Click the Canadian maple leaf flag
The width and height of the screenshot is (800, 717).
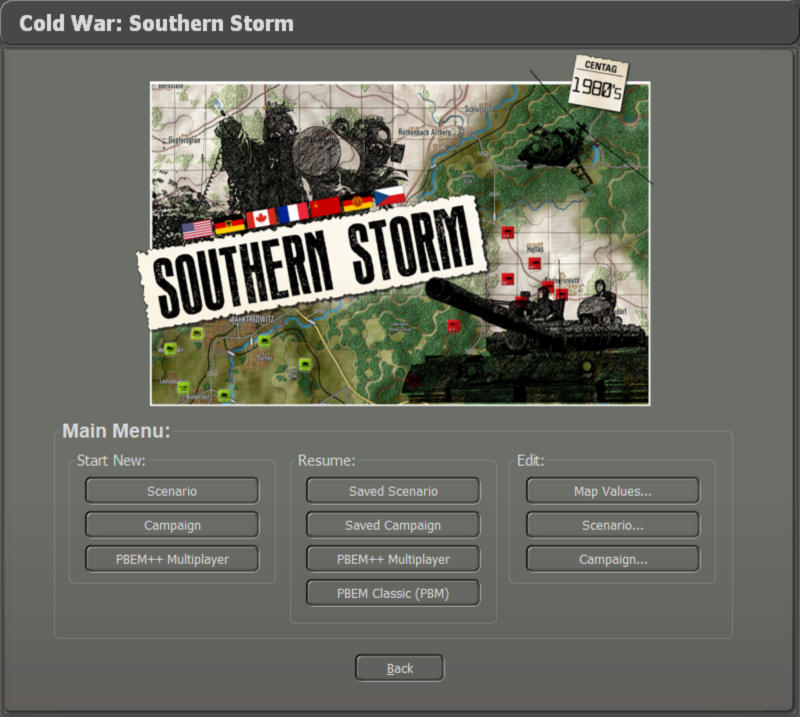[261, 217]
